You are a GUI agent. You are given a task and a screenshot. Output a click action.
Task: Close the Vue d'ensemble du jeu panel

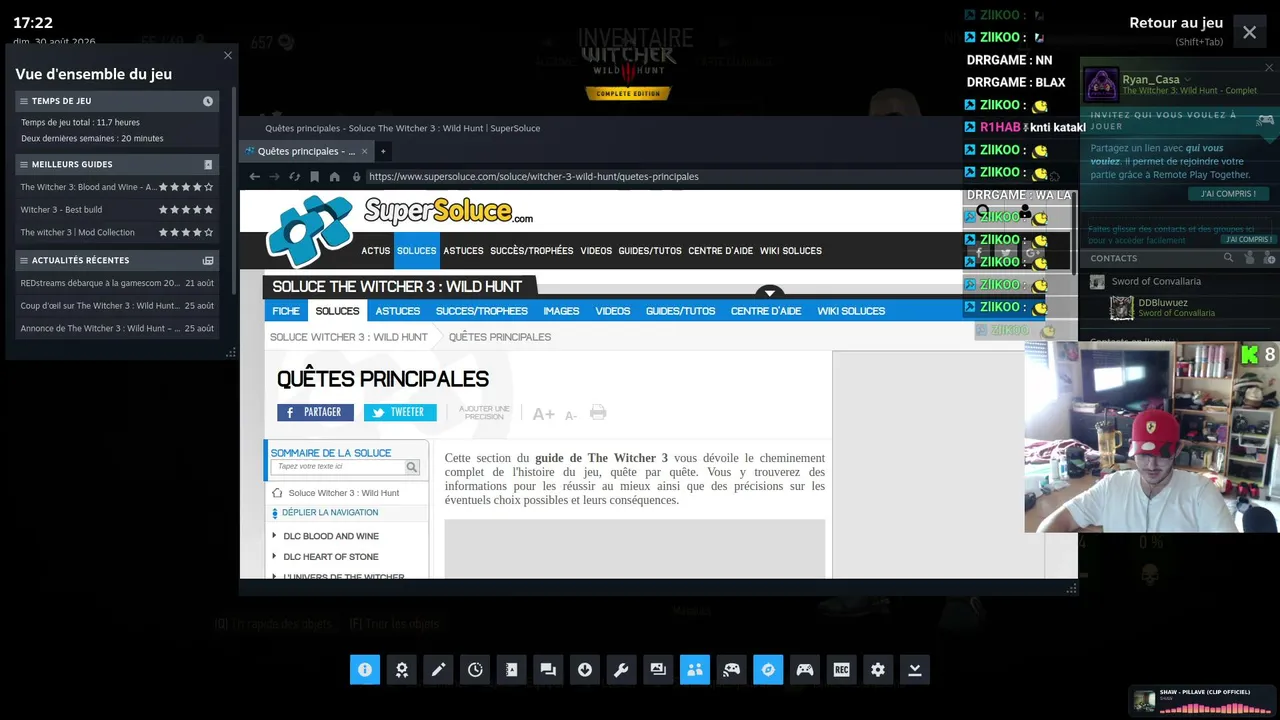[228, 56]
